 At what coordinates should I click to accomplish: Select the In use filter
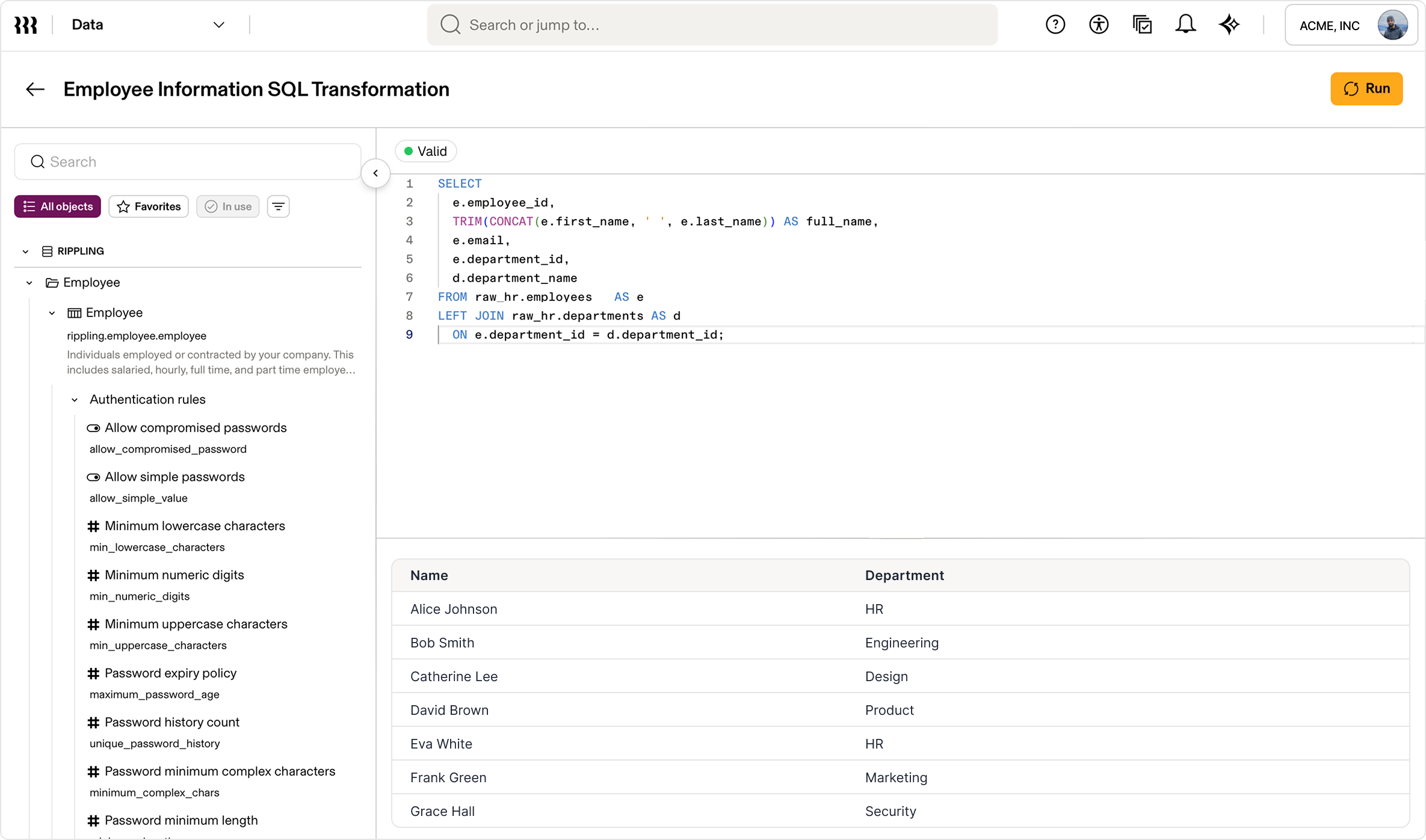(x=228, y=207)
